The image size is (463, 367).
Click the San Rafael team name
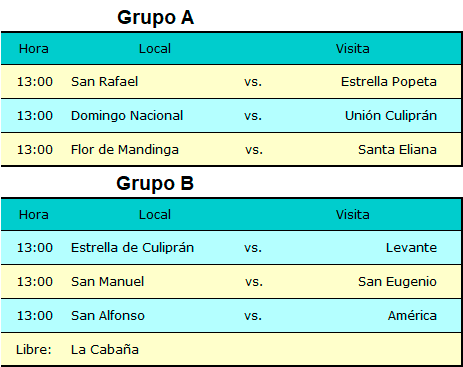coord(104,82)
